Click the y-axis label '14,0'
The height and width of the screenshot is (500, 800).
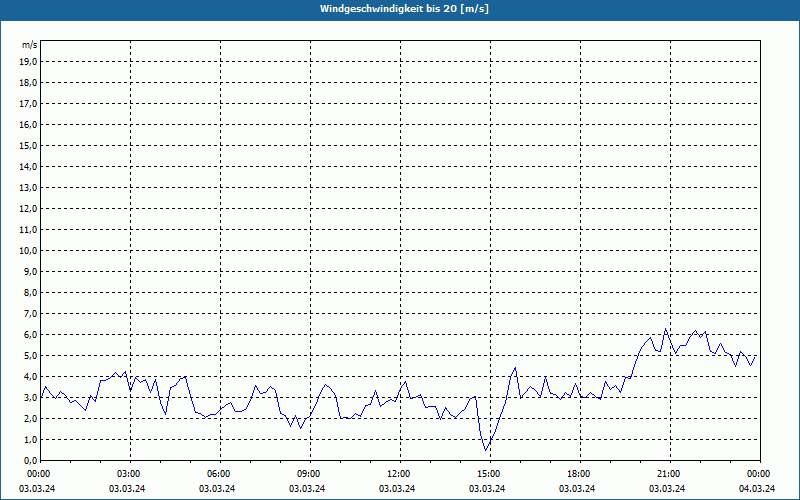[29, 166]
